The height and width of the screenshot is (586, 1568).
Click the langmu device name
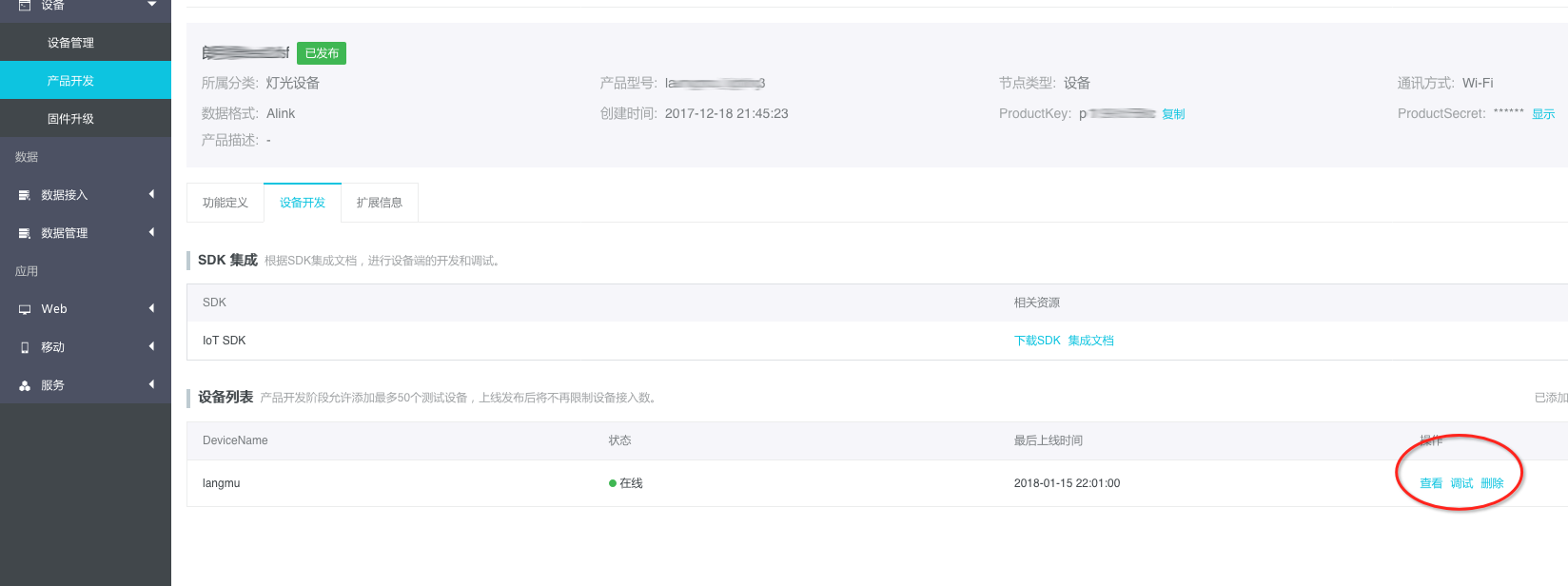tap(221, 483)
